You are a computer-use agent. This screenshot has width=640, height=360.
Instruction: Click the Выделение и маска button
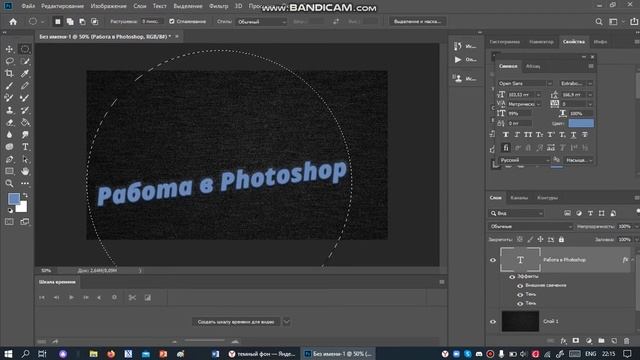pyautogui.click(x=417, y=22)
